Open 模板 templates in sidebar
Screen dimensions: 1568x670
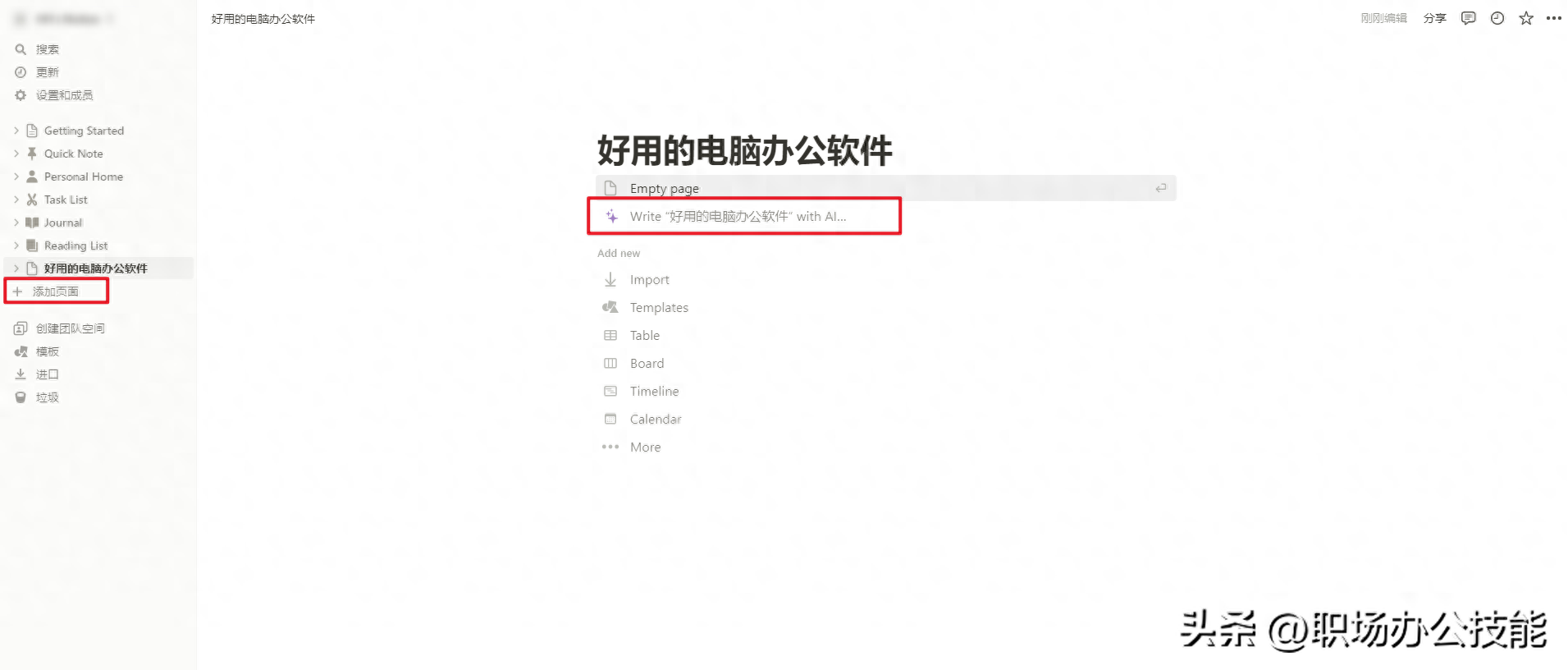point(48,351)
